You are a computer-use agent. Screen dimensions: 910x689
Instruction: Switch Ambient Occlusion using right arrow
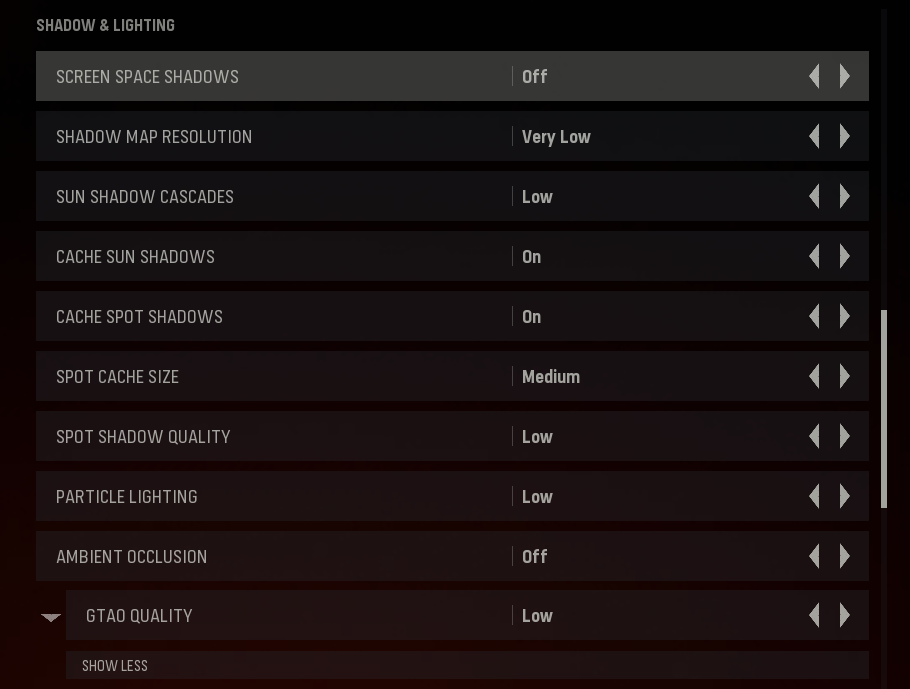pos(844,556)
